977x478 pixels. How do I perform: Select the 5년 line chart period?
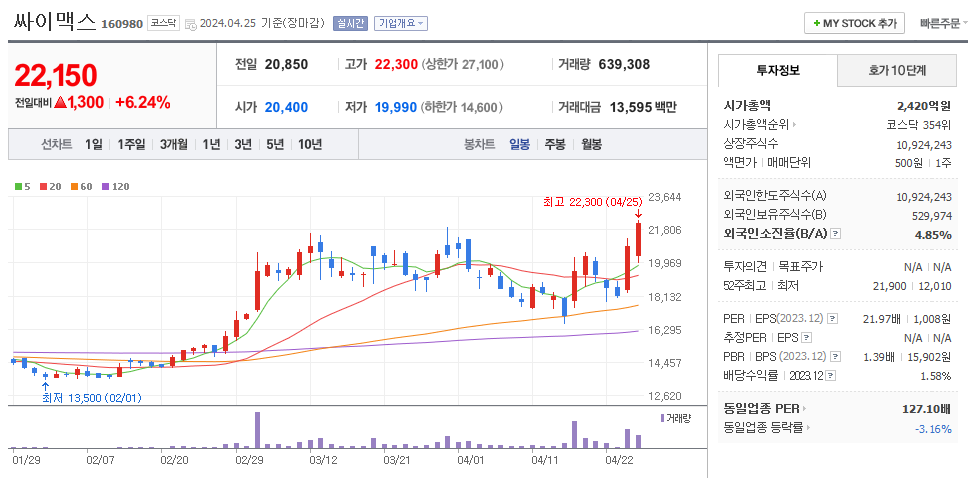275,145
